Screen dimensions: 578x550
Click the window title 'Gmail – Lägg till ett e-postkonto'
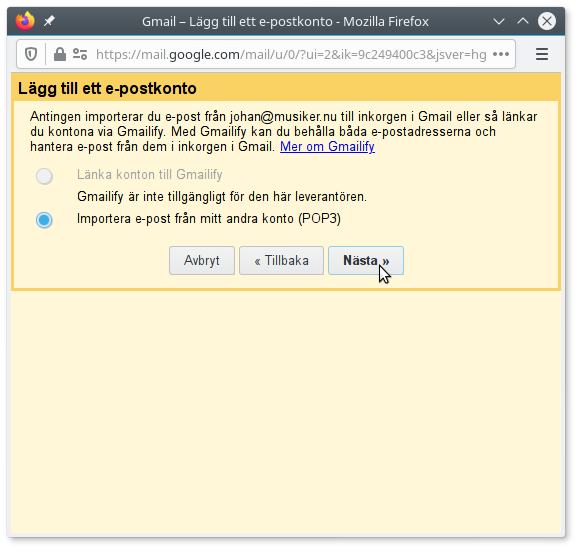(x=285, y=21)
